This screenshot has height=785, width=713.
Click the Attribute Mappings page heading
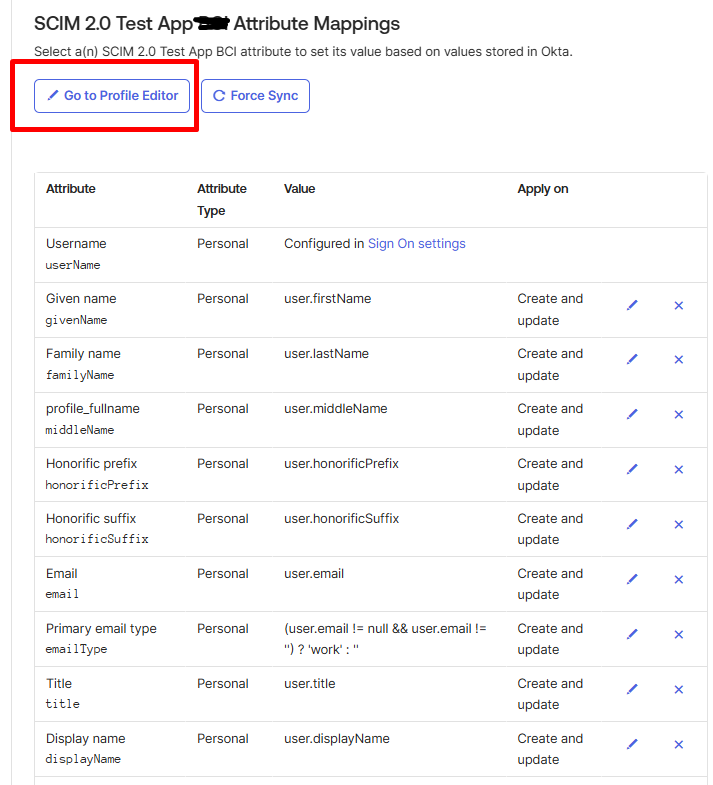click(217, 24)
